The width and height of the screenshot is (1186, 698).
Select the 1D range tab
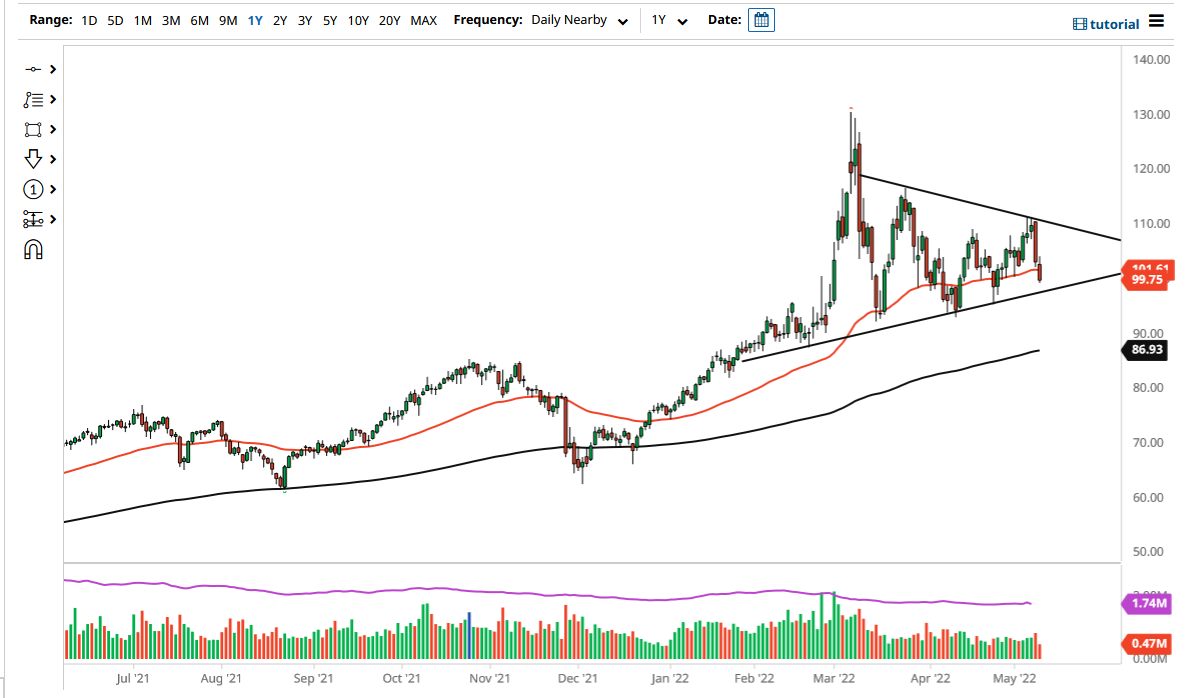pos(88,19)
